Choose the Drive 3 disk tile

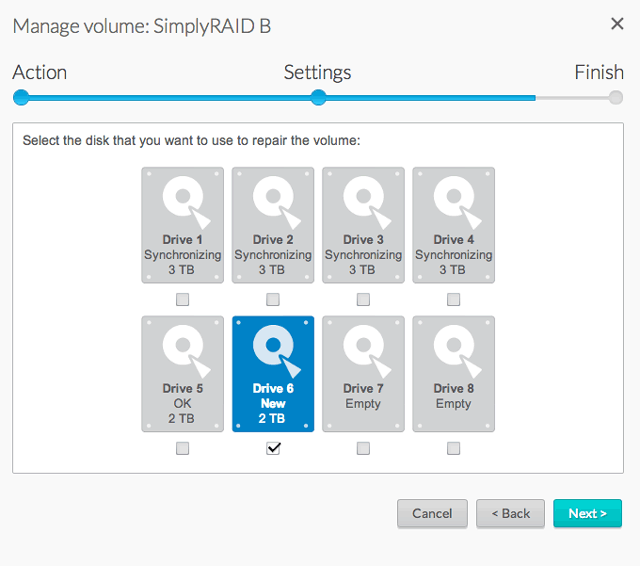pos(363,224)
